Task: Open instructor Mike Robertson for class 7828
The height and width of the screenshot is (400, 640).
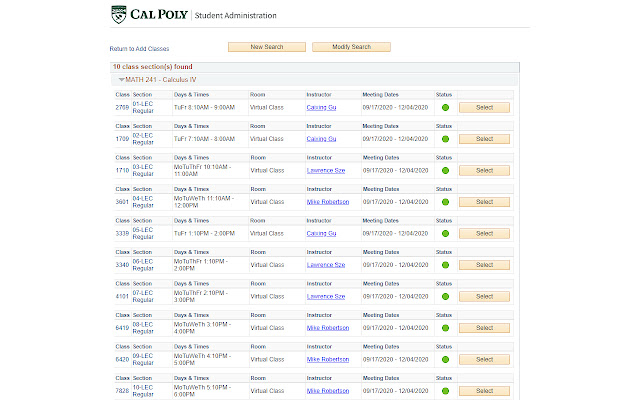Action: (x=328, y=391)
